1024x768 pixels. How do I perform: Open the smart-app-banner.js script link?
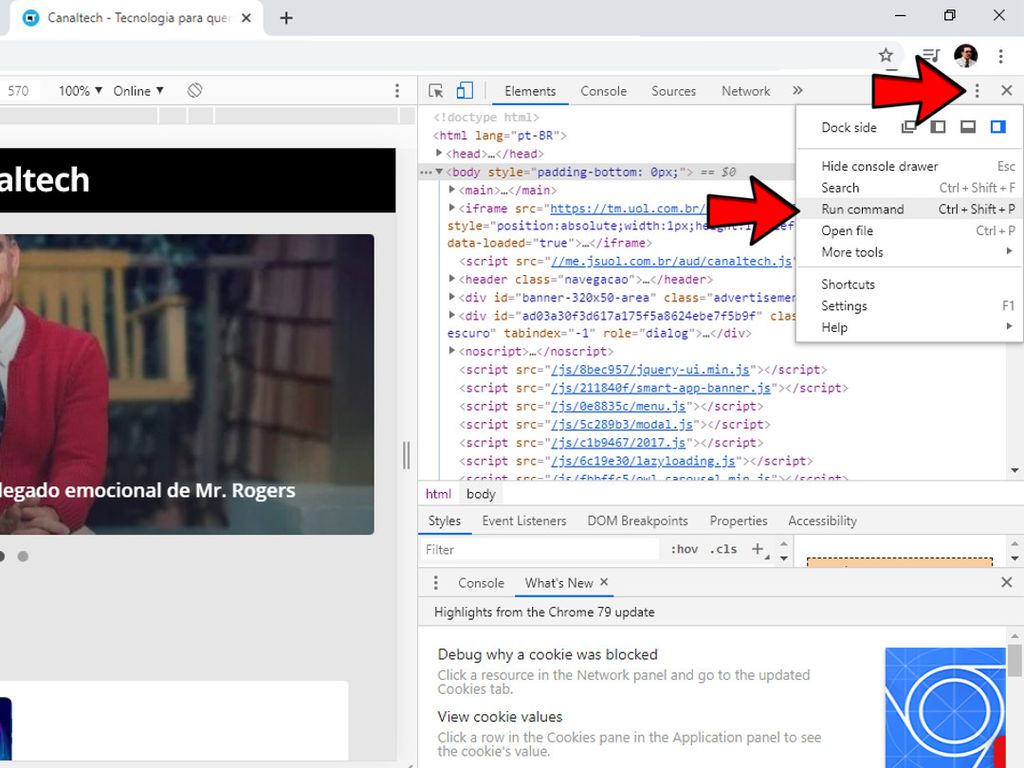click(x=660, y=388)
